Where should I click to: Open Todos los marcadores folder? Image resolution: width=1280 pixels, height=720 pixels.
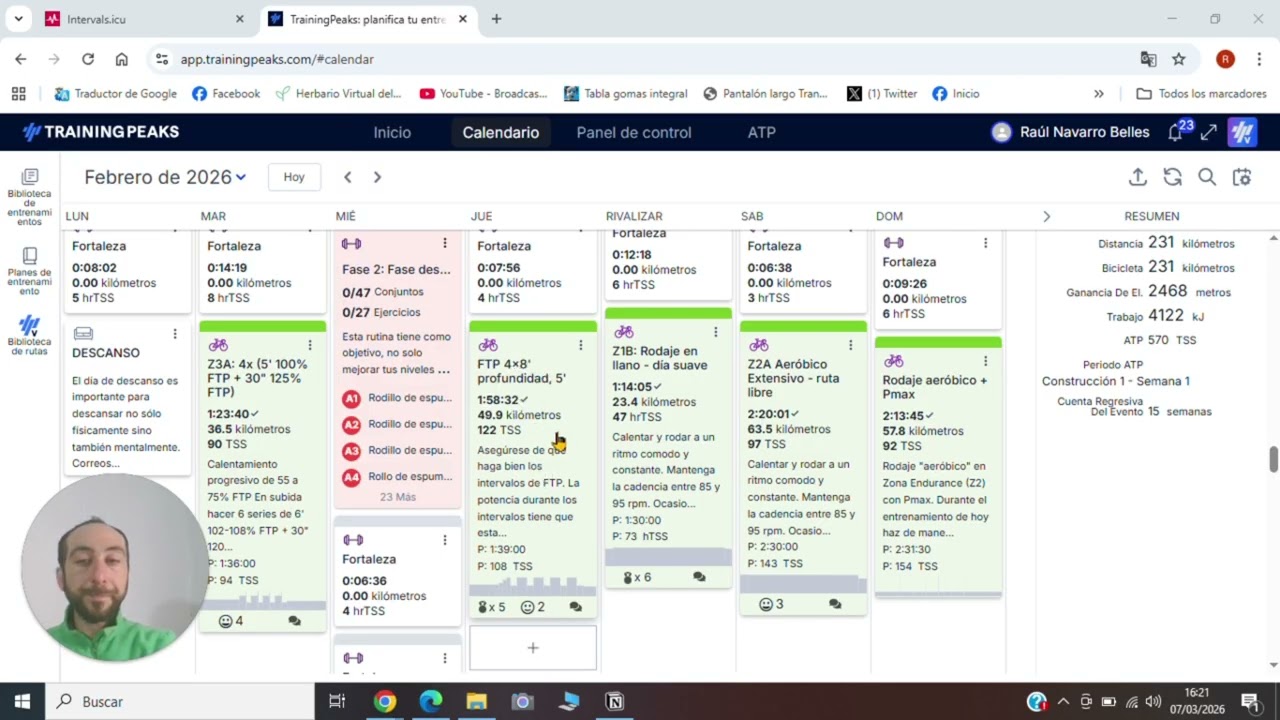[1202, 94]
